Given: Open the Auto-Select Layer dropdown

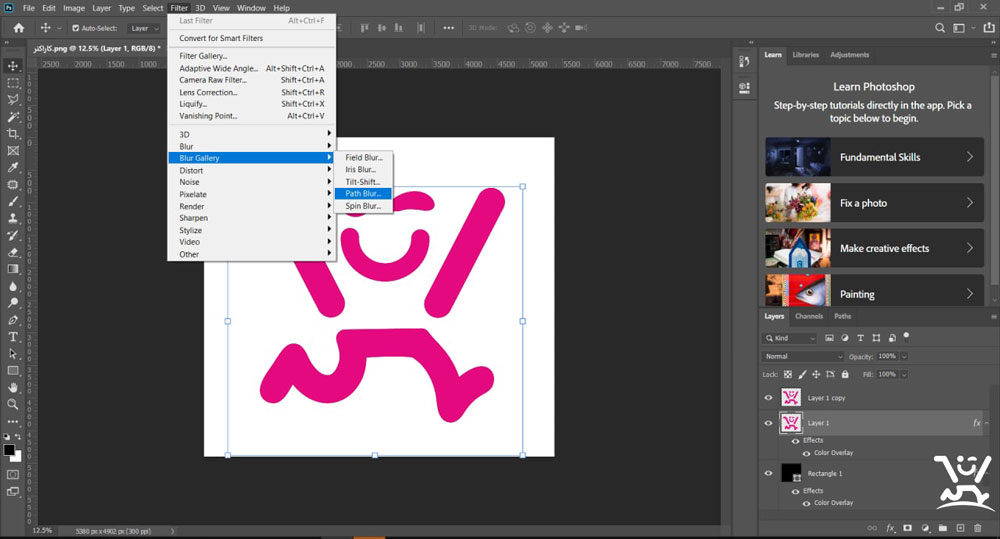Looking at the screenshot, I should point(144,28).
